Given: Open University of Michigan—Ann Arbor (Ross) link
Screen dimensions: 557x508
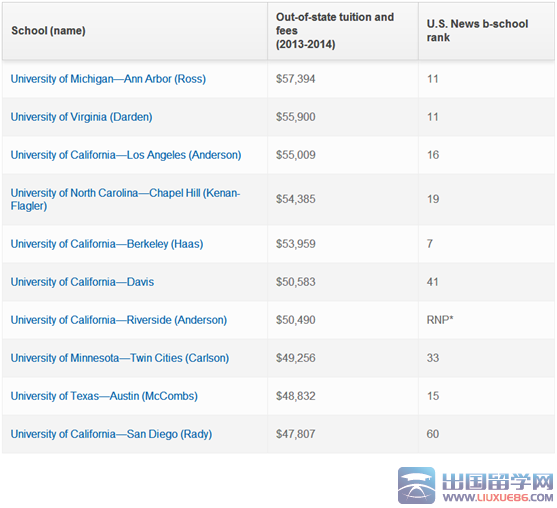Looking at the screenshot, I should coord(108,79).
